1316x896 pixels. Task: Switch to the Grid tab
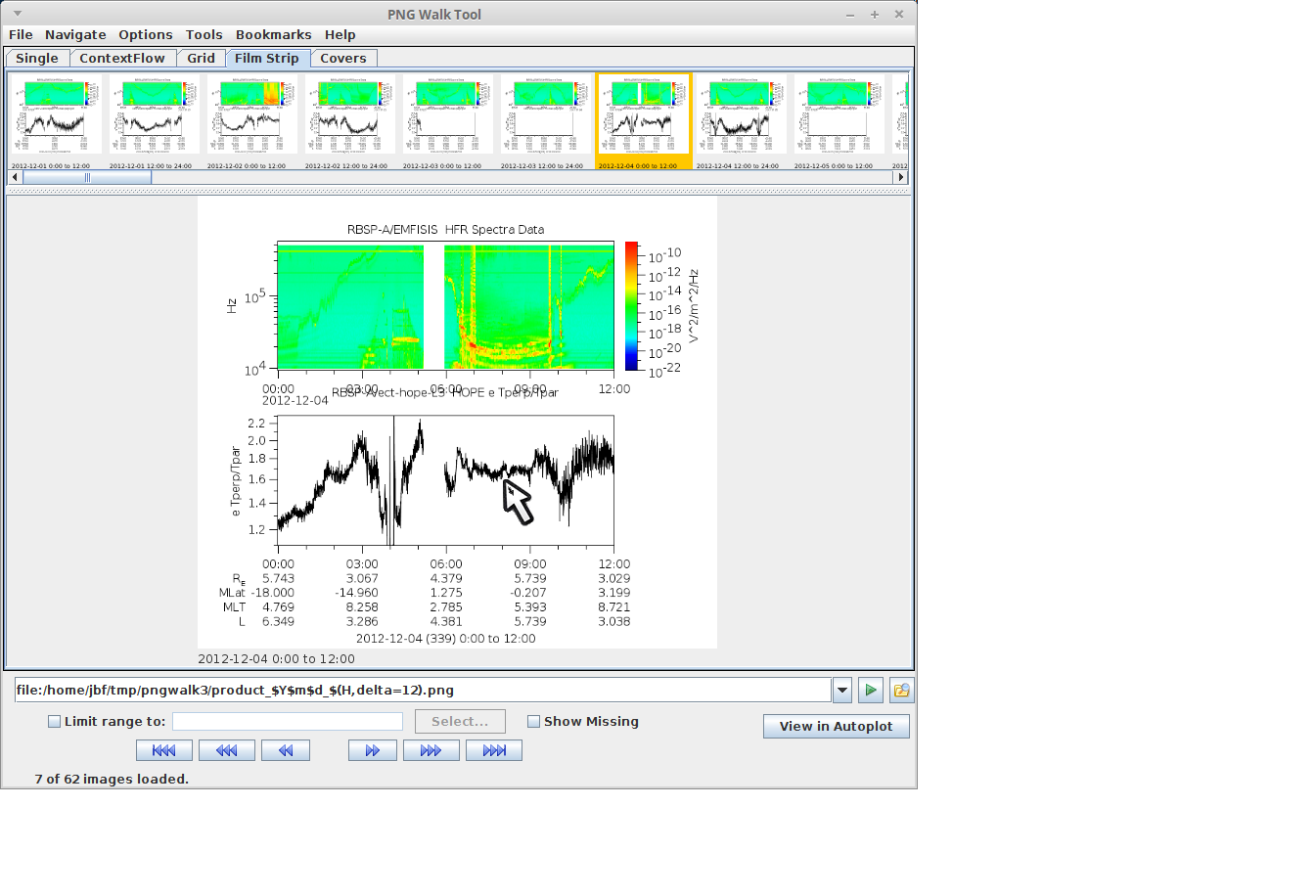click(201, 59)
